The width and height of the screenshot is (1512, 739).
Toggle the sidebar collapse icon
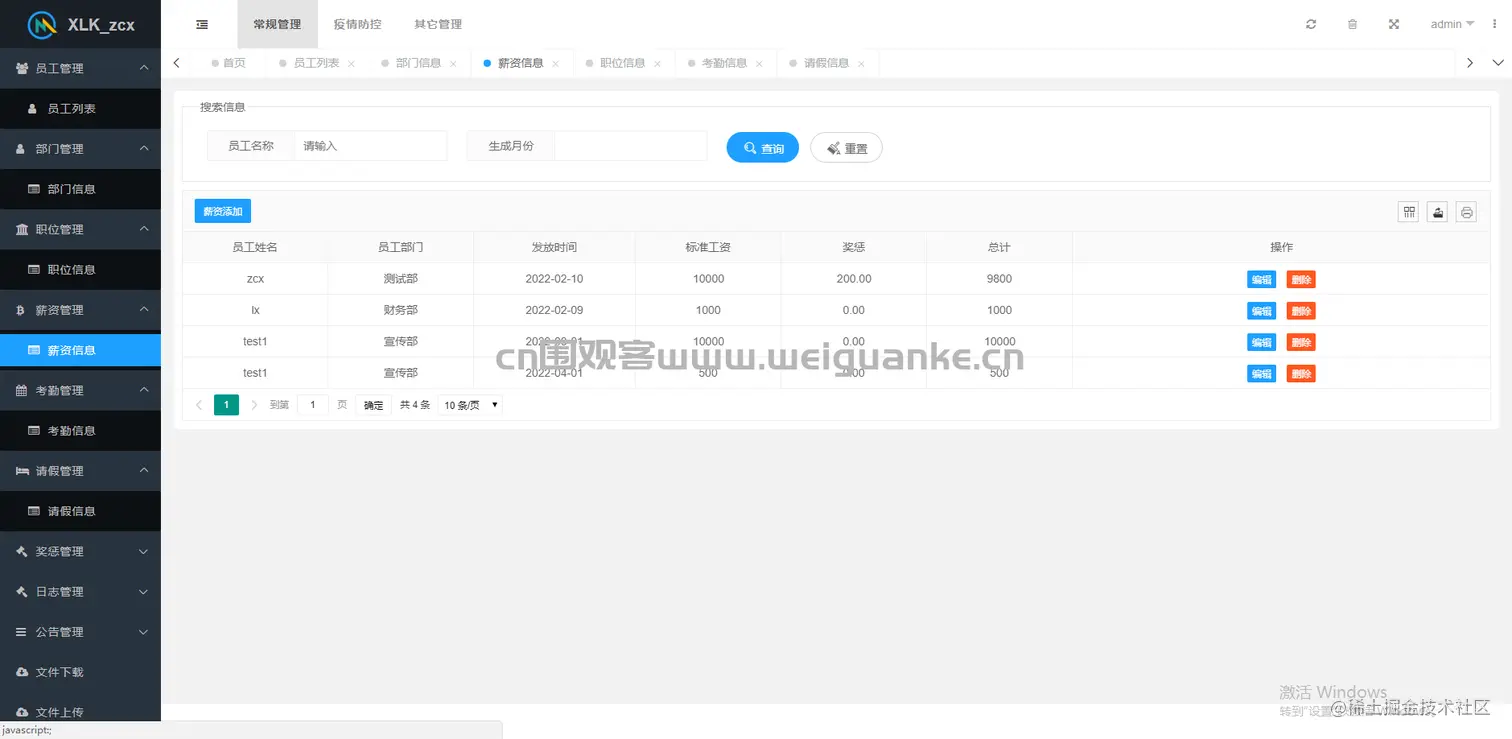(x=202, y=24)
